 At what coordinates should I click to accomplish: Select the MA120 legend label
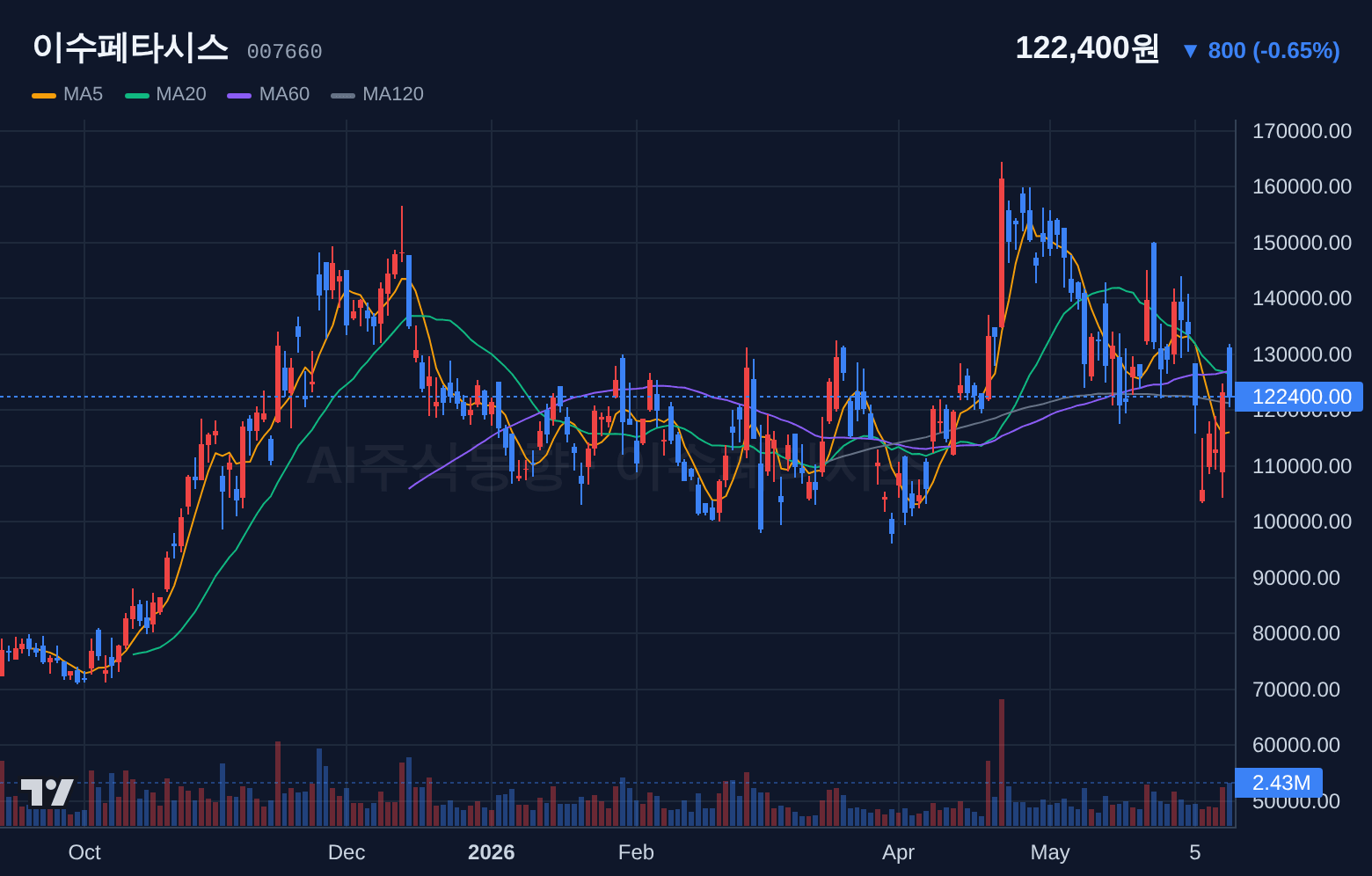click(x=393, y=94)
